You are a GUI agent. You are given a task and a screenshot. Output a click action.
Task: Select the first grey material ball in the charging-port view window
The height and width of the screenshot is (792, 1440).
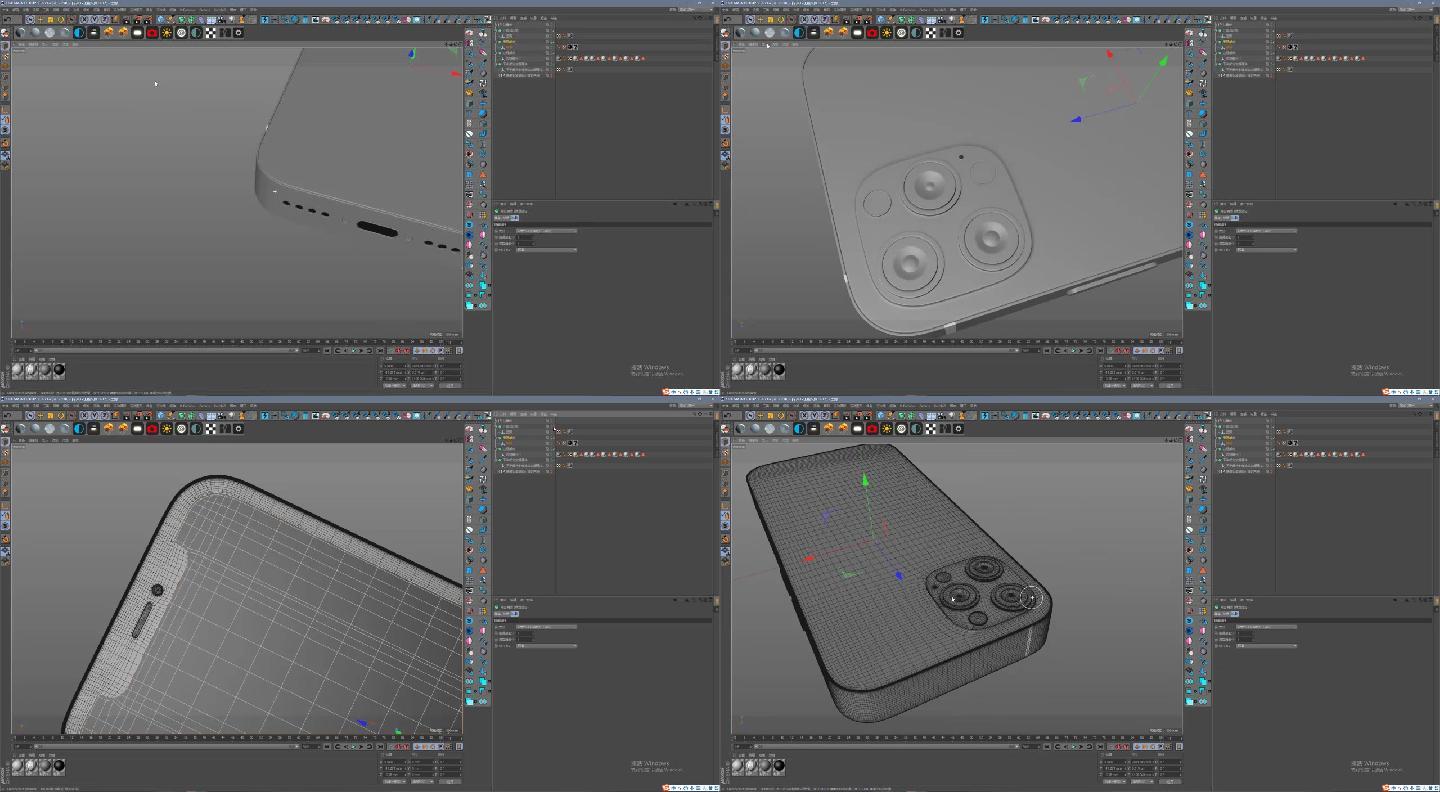click(x=17, y=370)
